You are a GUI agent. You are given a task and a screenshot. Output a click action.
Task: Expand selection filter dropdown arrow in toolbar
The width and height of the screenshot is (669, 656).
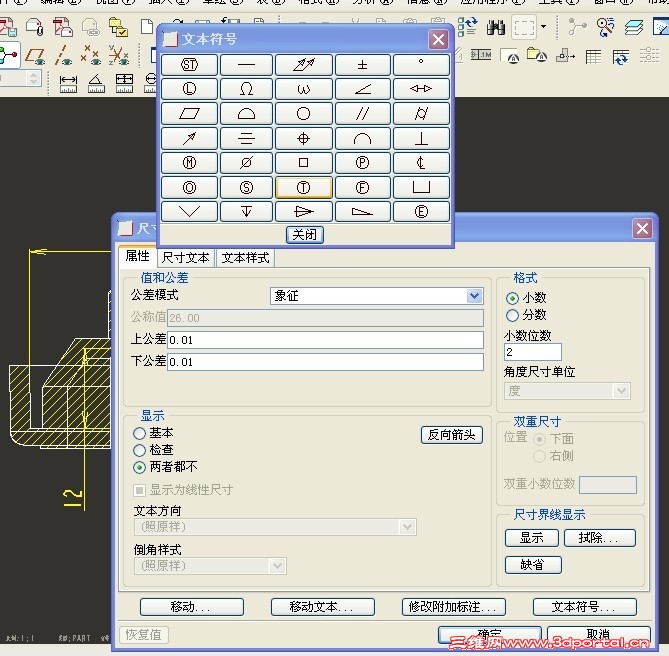[x=544, y=26]
